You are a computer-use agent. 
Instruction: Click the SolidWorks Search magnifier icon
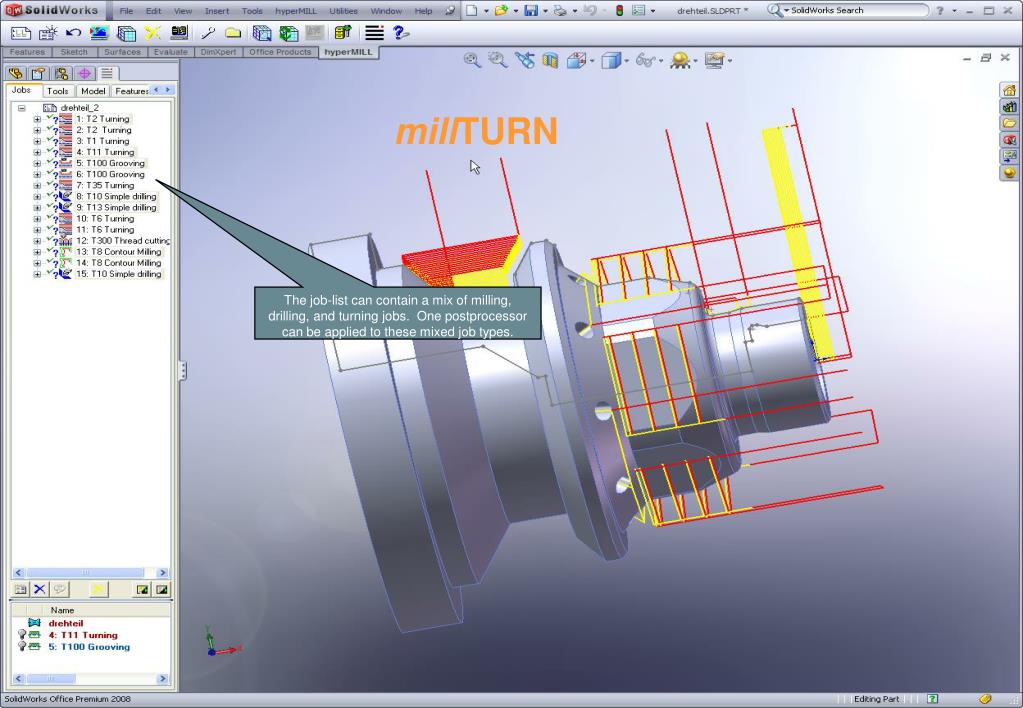[x=774, y=10]
